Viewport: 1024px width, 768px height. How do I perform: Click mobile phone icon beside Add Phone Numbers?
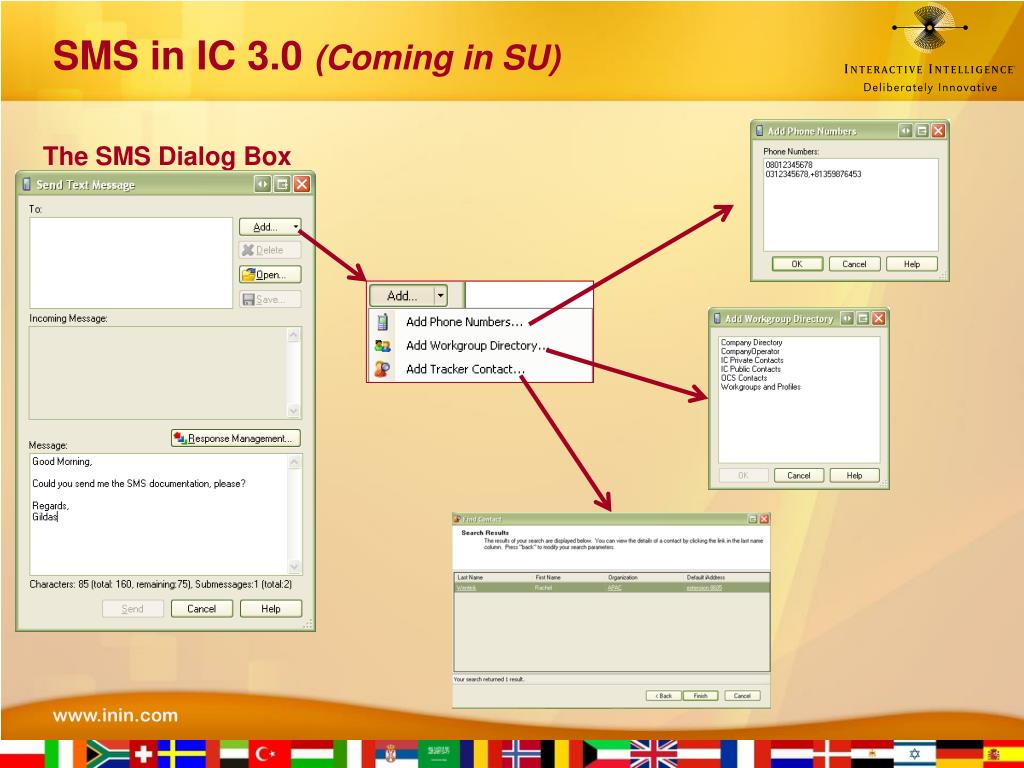point(383,322)
